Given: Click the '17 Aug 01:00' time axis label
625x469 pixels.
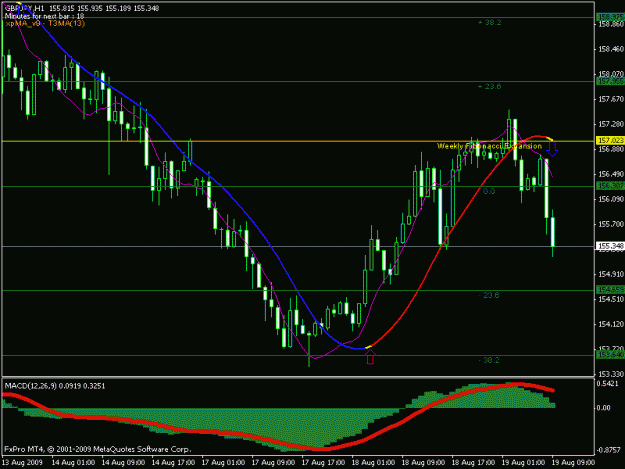Looking at the screenshot, I should (223, 463).
